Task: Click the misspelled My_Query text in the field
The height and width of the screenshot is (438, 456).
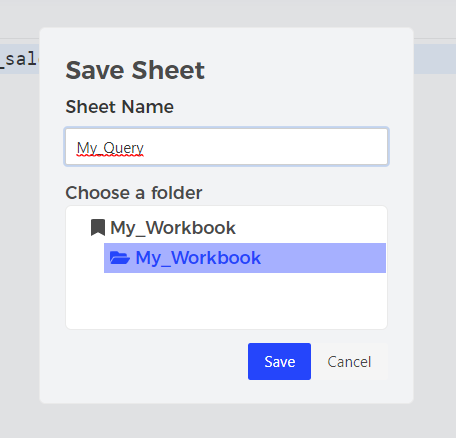Action: click(x=110, y=148)
